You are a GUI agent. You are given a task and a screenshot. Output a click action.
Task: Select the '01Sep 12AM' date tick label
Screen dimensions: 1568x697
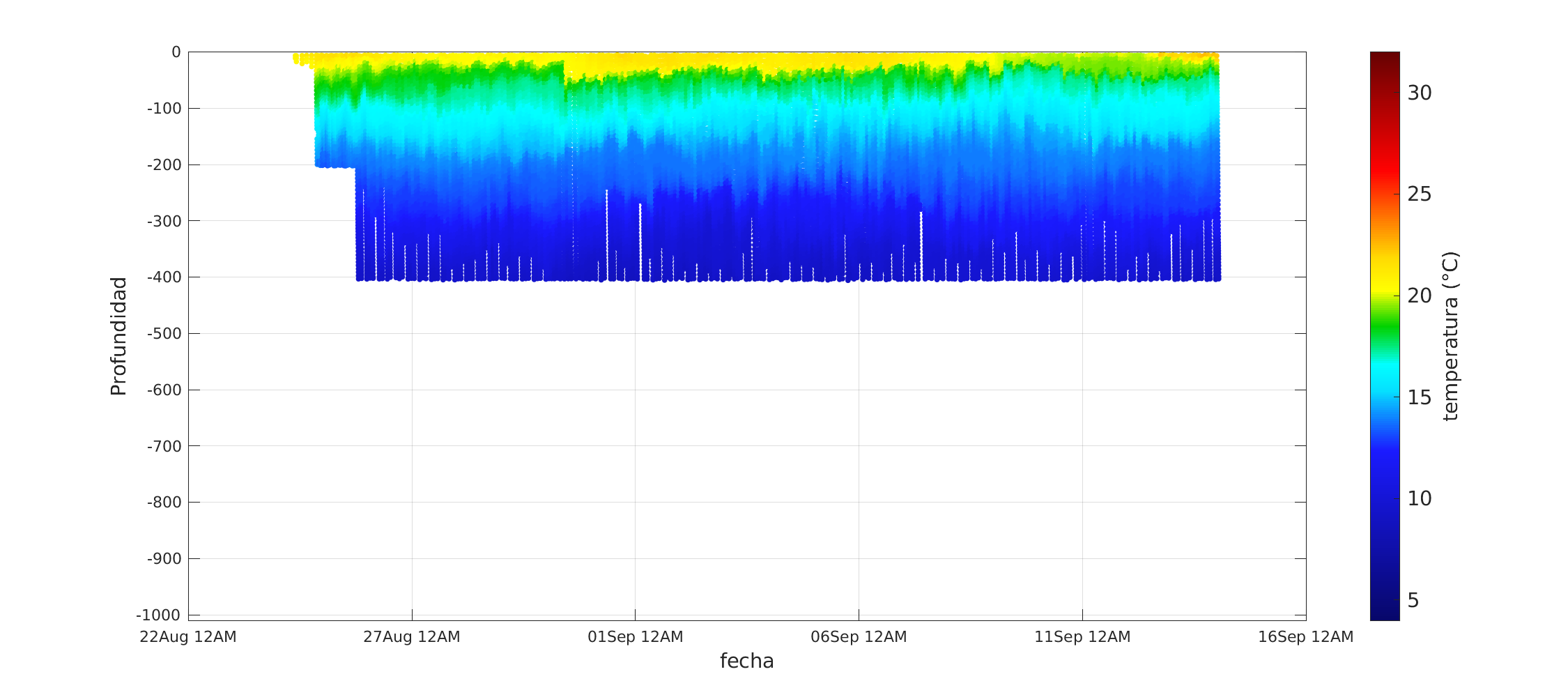635,637
